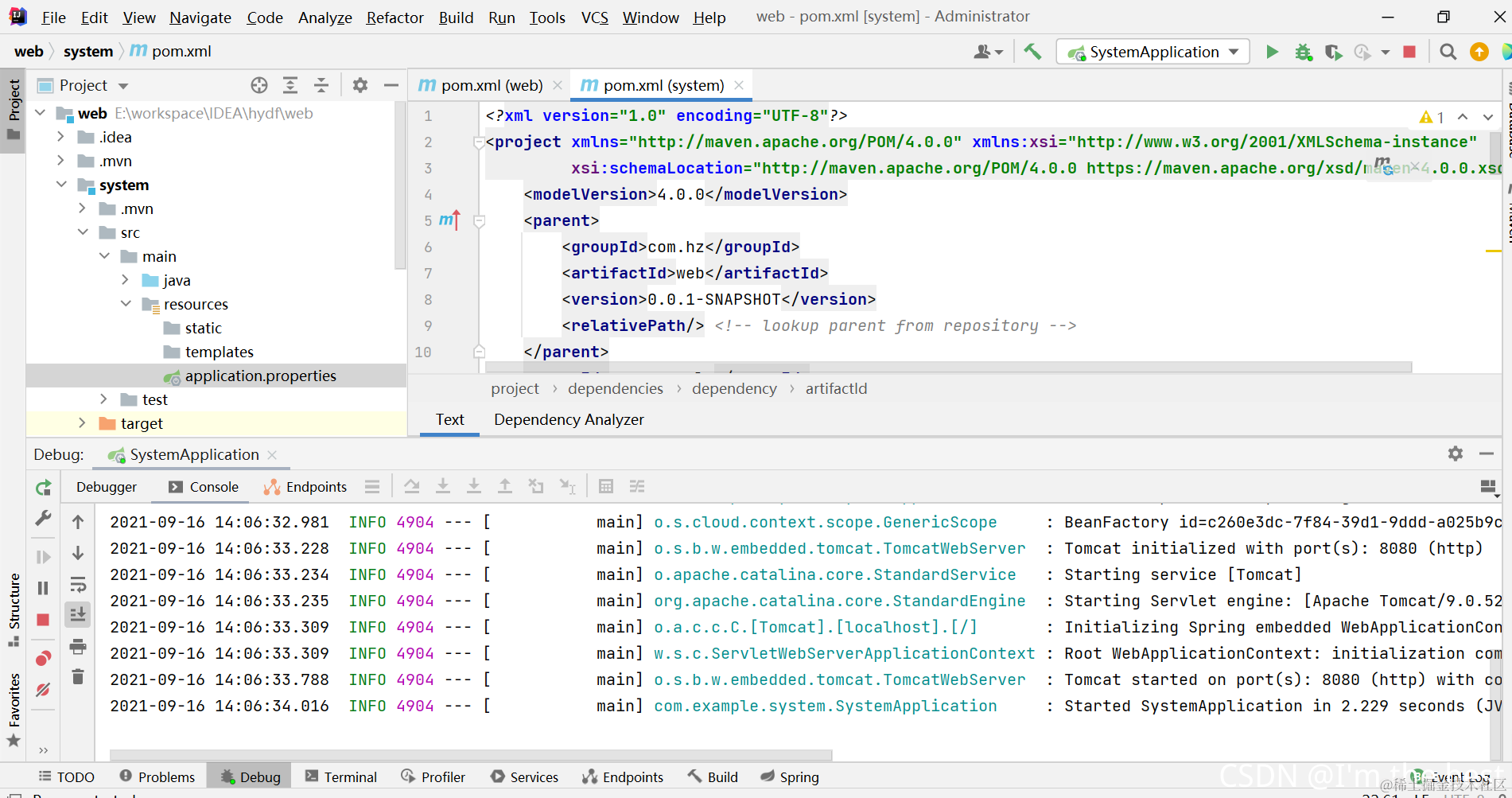Screen dimensions: 1512x798
Task: Run SystemApplication with the green play icon
Action: [1272, 52]
